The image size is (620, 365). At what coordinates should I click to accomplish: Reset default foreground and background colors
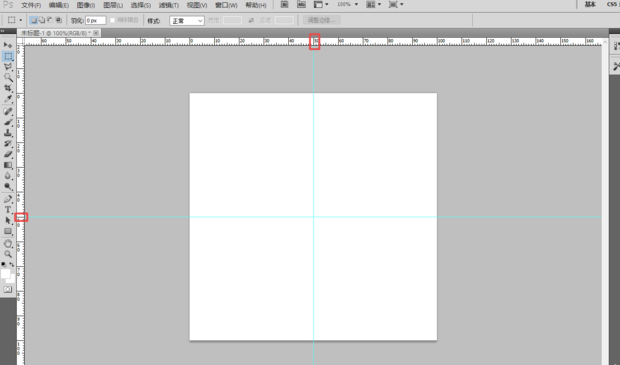pyautogui.click(x=4, y=264)
